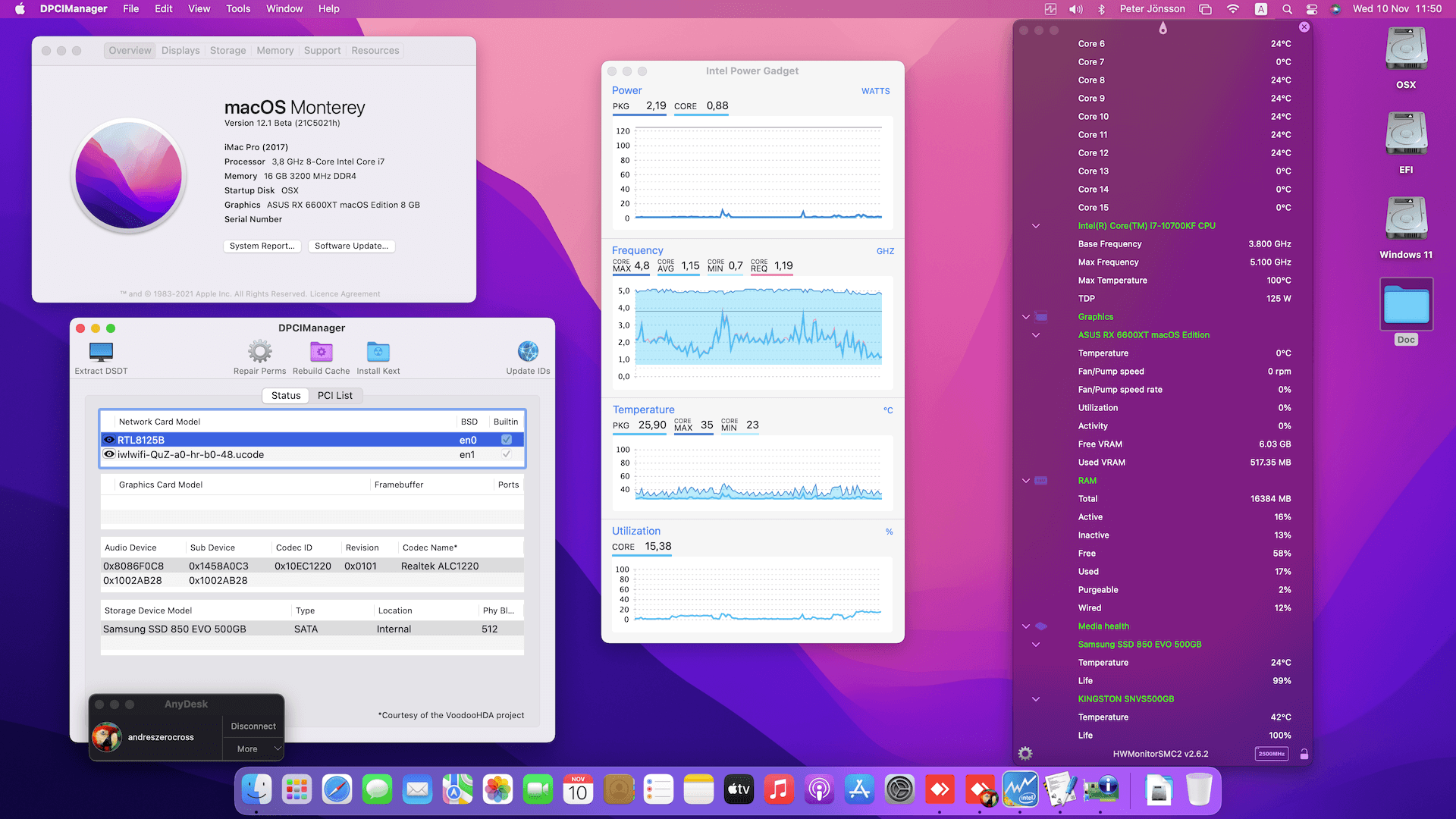Switch to Displays tab in About This Mac

[x=180, y=51]
